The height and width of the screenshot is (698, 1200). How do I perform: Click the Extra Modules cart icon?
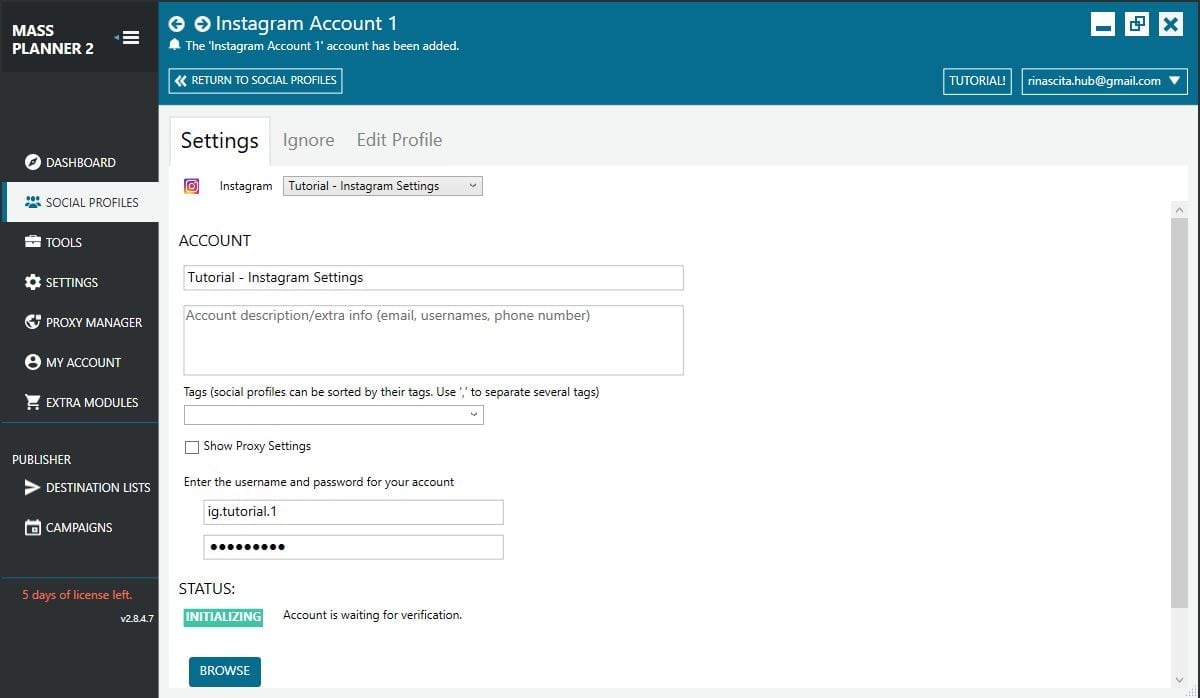[x=32, y=402]
